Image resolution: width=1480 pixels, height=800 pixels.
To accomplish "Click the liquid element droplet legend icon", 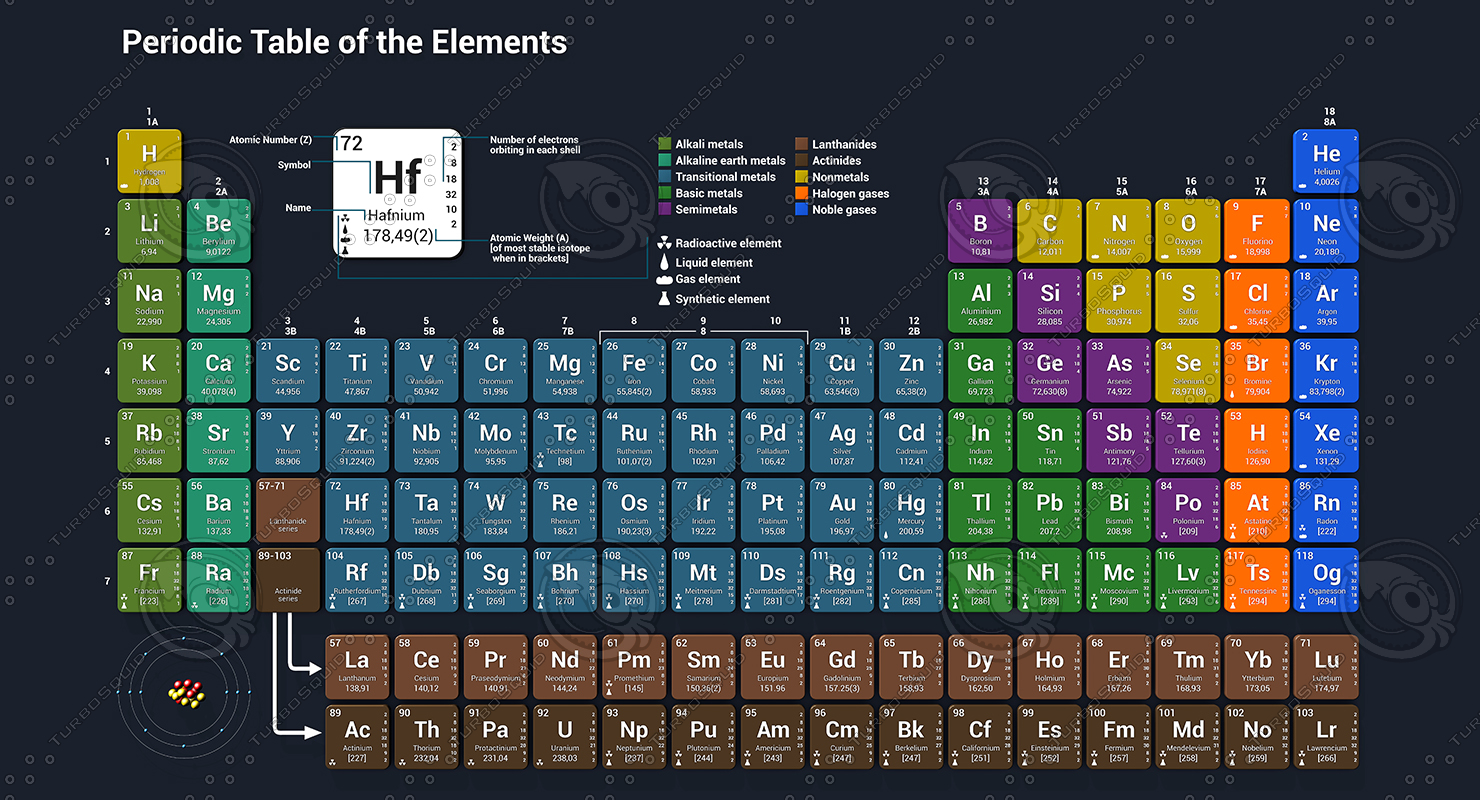I will tap(663, 262).
